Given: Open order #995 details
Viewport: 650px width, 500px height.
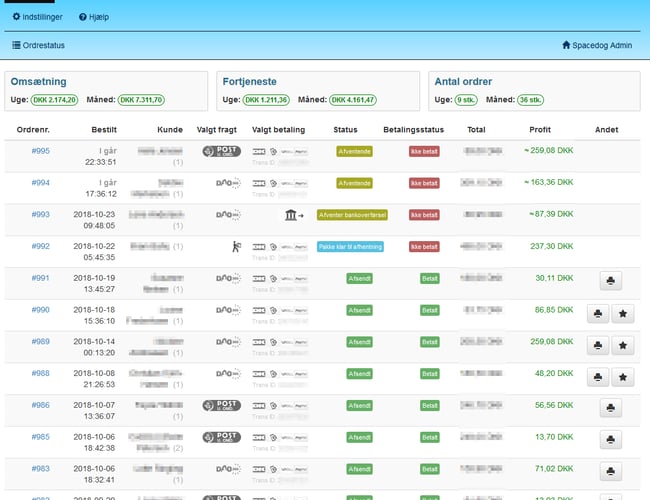Looking at the screenshot, I should (41, 151).
